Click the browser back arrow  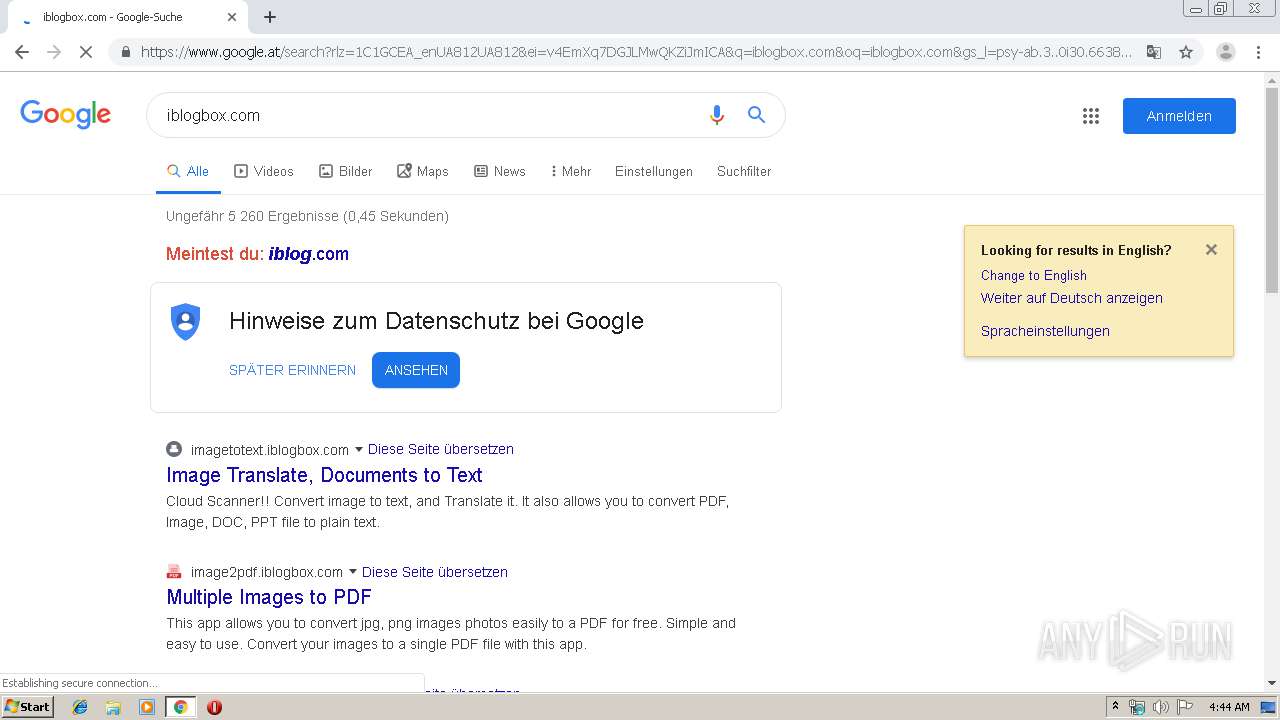point(22,52)
